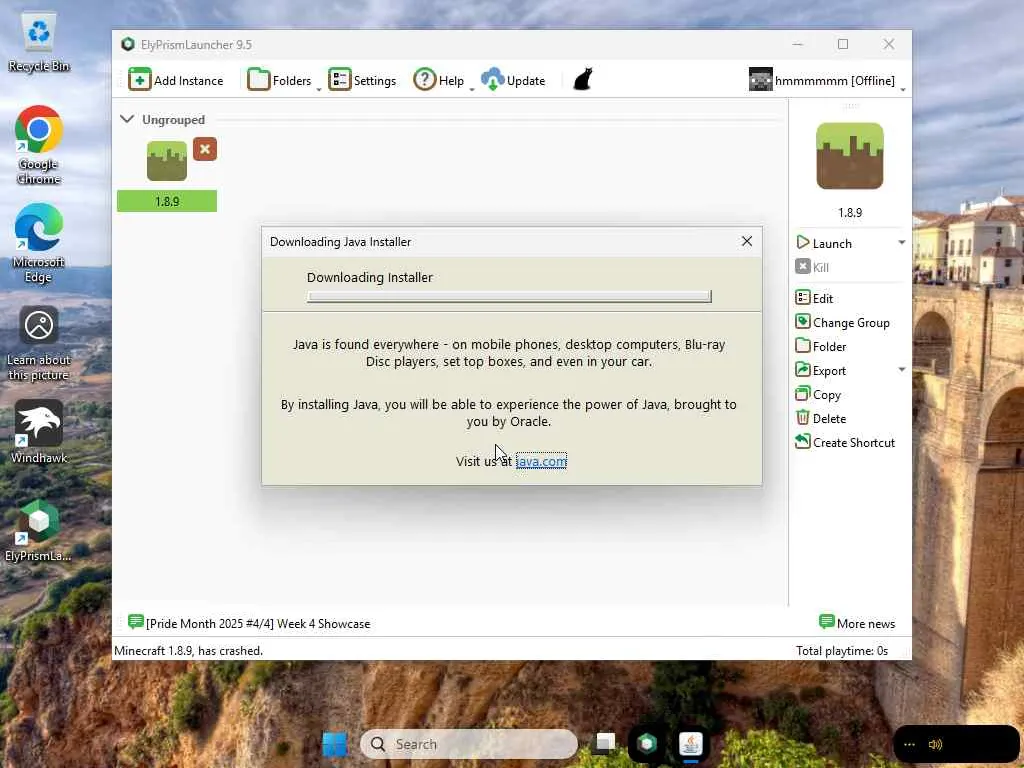Expand the Launch dropdown arrow

click(x=902, y=242)
